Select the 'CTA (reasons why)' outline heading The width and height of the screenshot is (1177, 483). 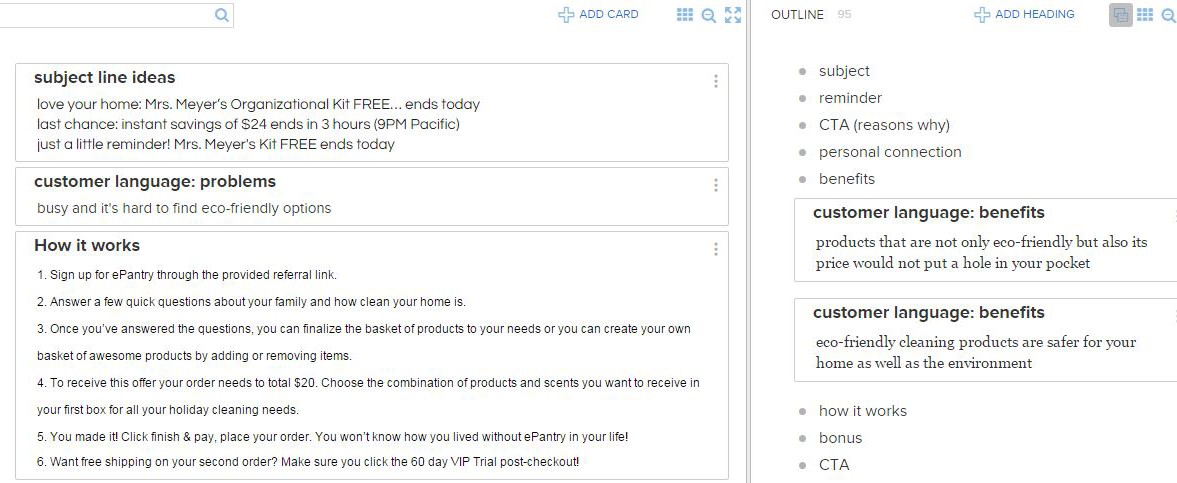coord(884,125)
